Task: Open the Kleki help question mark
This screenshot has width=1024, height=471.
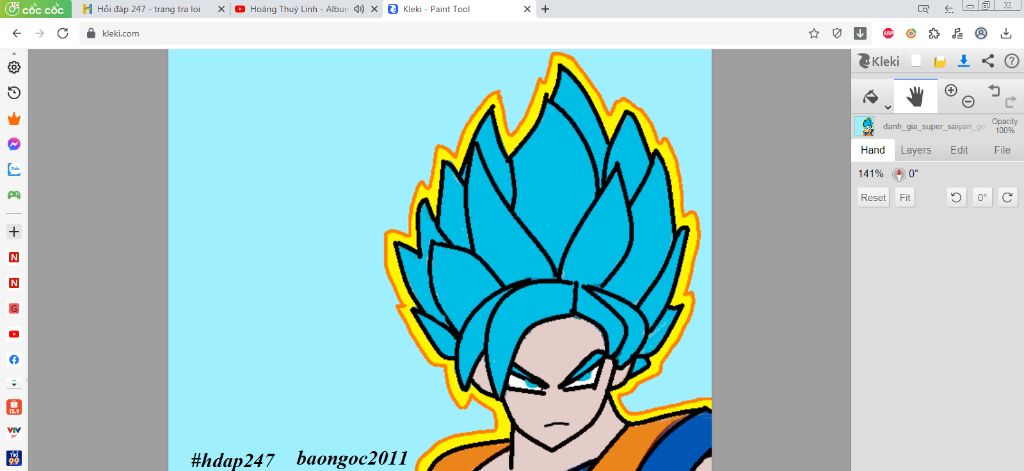Action: point(1011,61)
